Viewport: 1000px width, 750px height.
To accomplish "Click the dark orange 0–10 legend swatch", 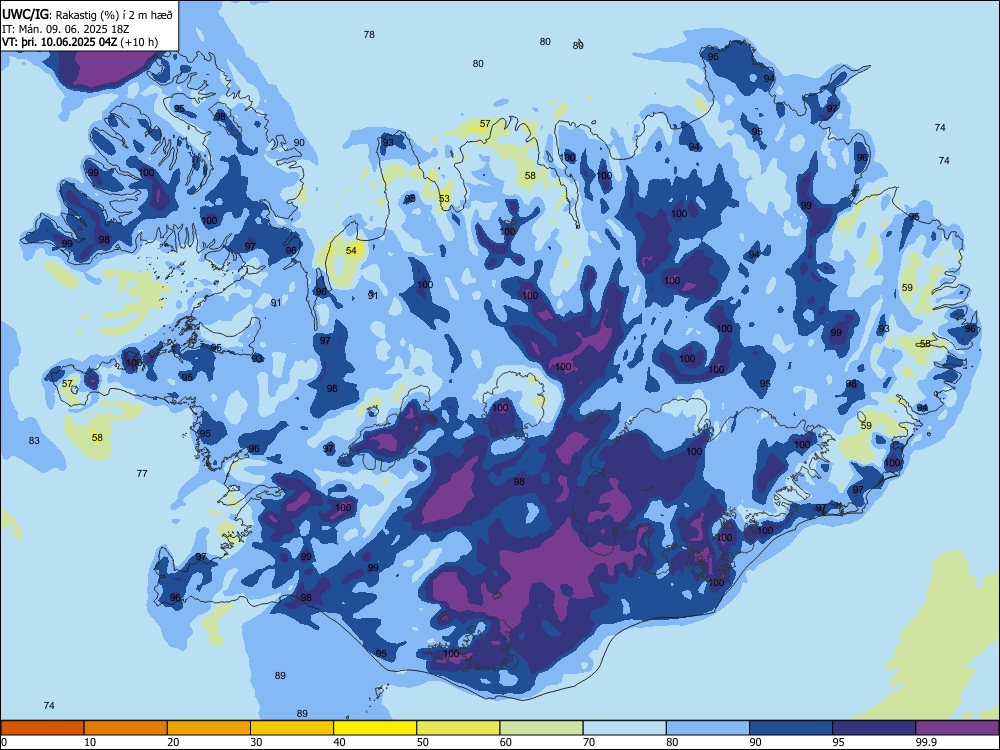I will [x=42, y=728].
